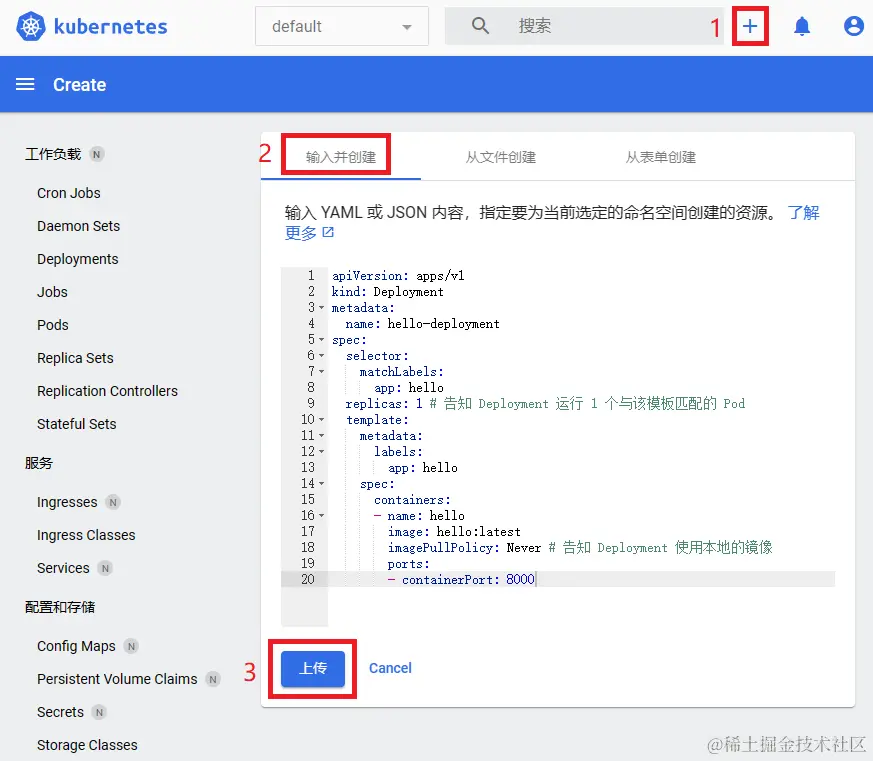Click the 'name: hello-deployment' line in editor

coord(422,324)
